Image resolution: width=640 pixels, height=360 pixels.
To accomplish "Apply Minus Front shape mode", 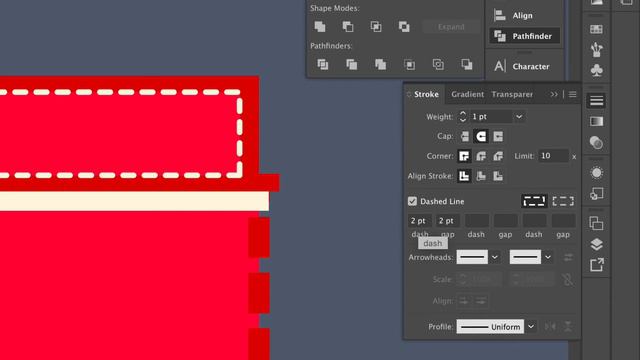I will coord(348,27).
